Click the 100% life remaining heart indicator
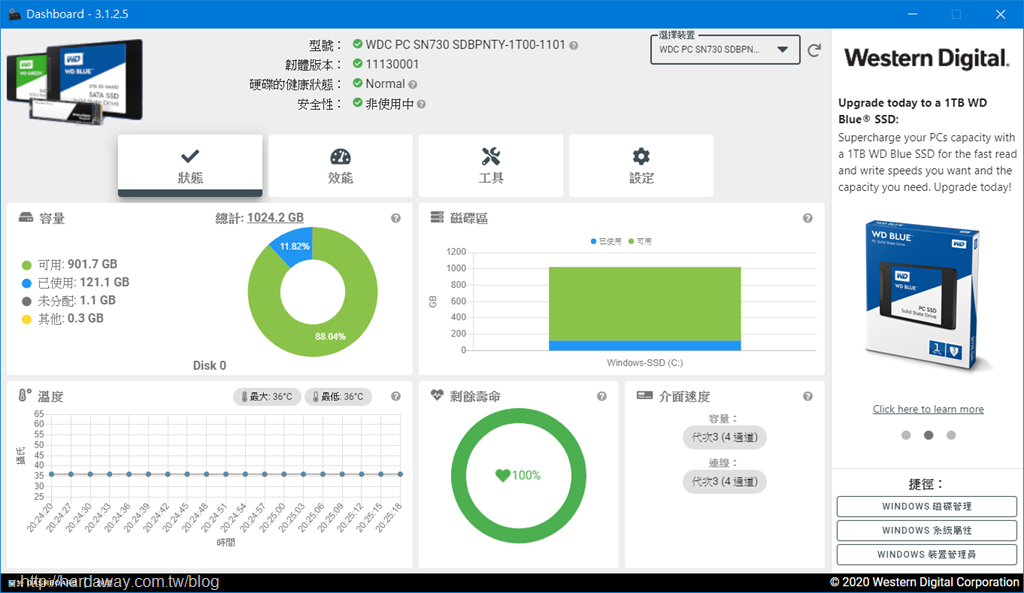The height and width of the screenshot is (593, 1024). [518, 475]
